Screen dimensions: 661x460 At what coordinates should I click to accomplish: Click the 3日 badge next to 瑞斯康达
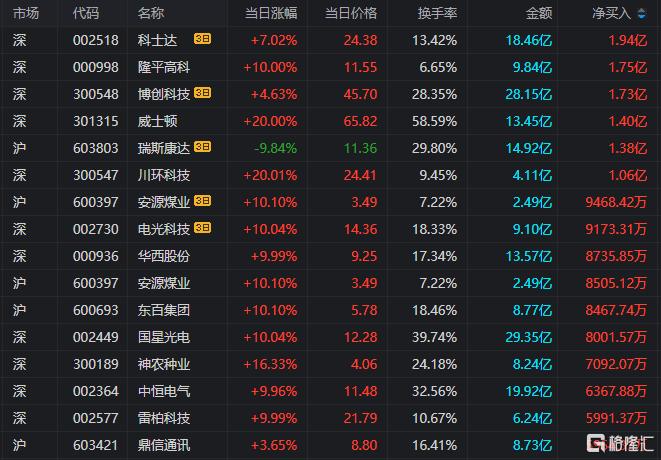coord(202,147)
